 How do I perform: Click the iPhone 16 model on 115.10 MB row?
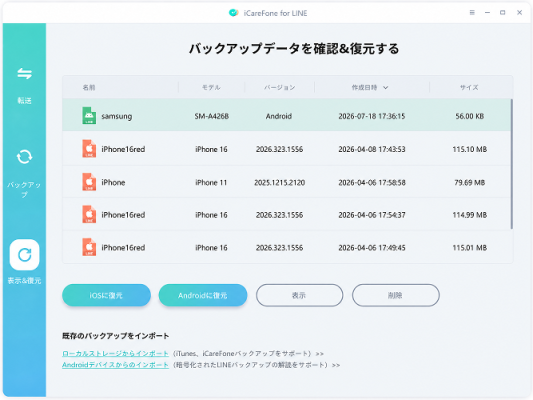[211, 149]
